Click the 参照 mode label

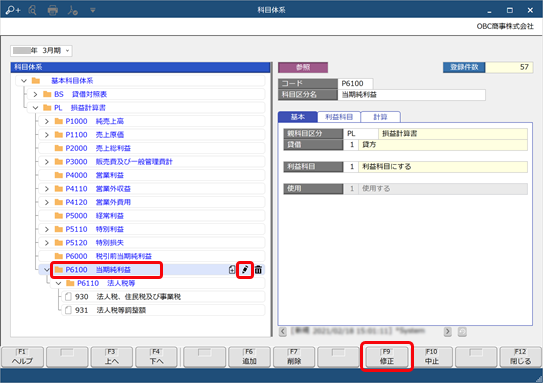[x=303, y=67]
